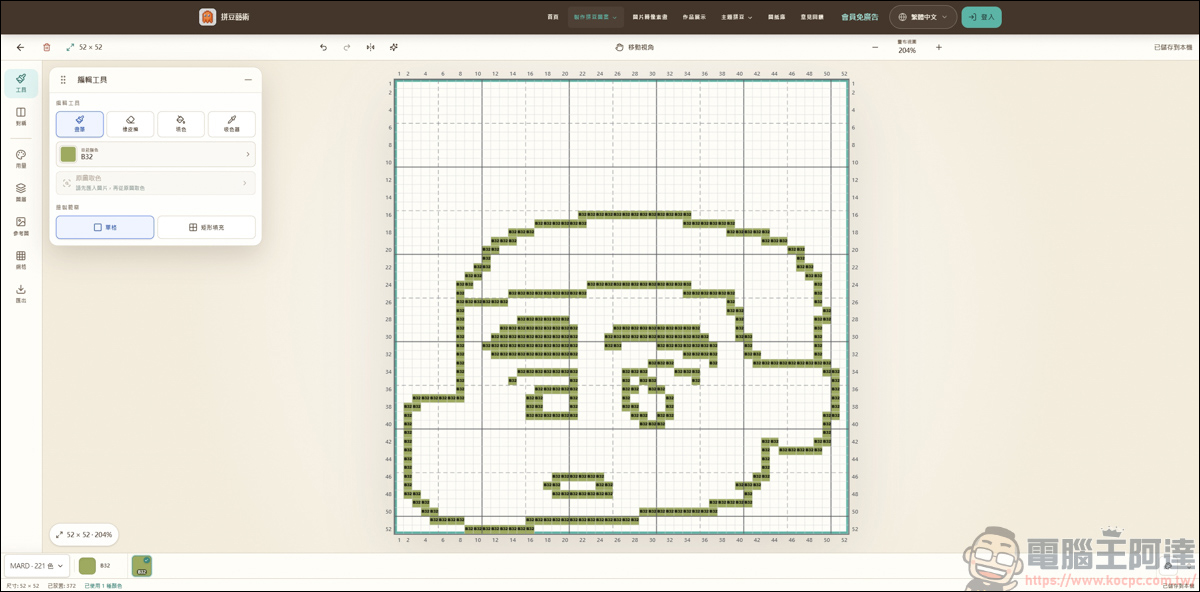Image resolution: width=1200 pixels, height=592 pixels.
Task: Open the MARD 221 color palette dropdown
Action: click(38, 566)
